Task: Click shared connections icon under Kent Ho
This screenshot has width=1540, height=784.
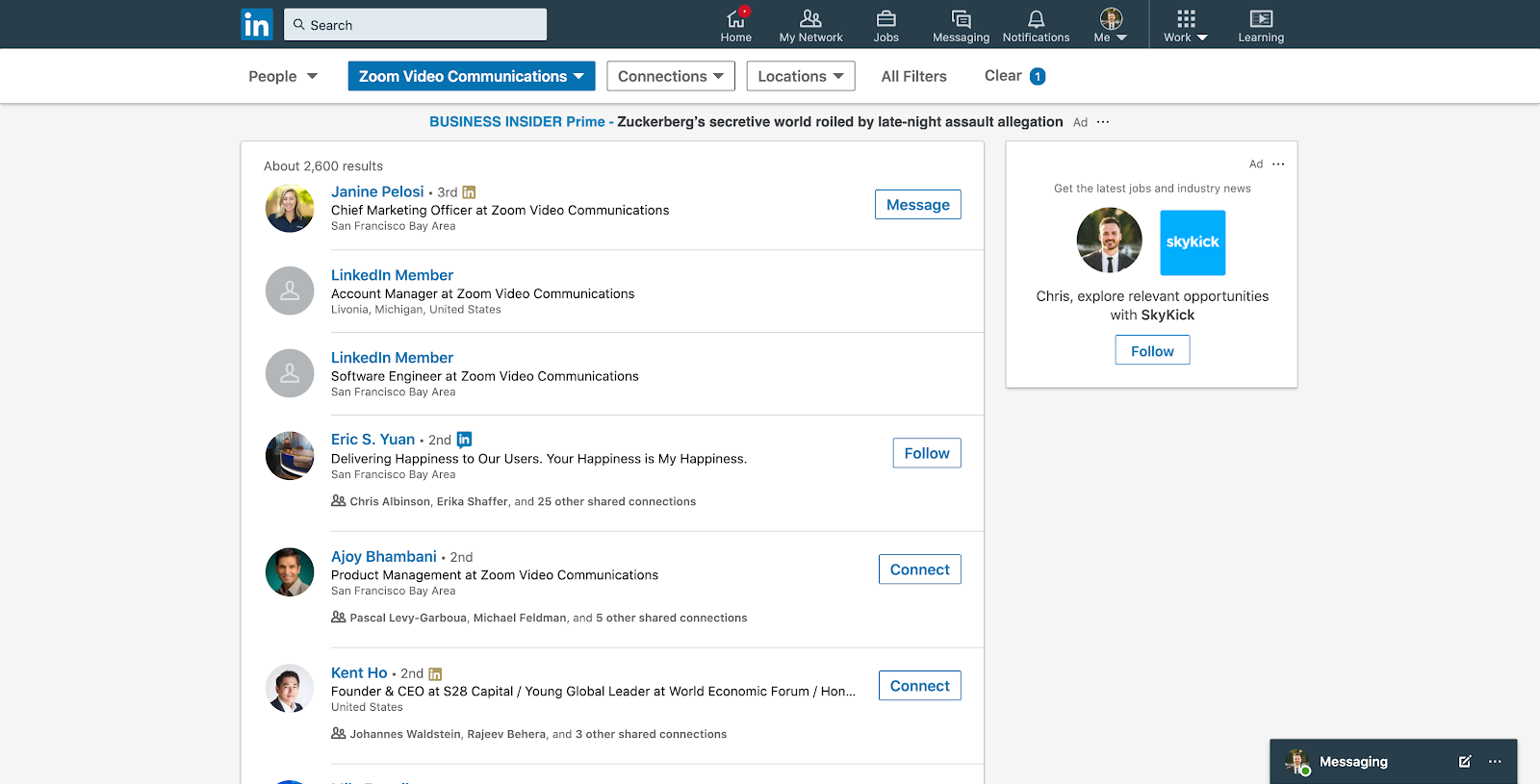Action: pyautogui.click(x=338, y=733)
